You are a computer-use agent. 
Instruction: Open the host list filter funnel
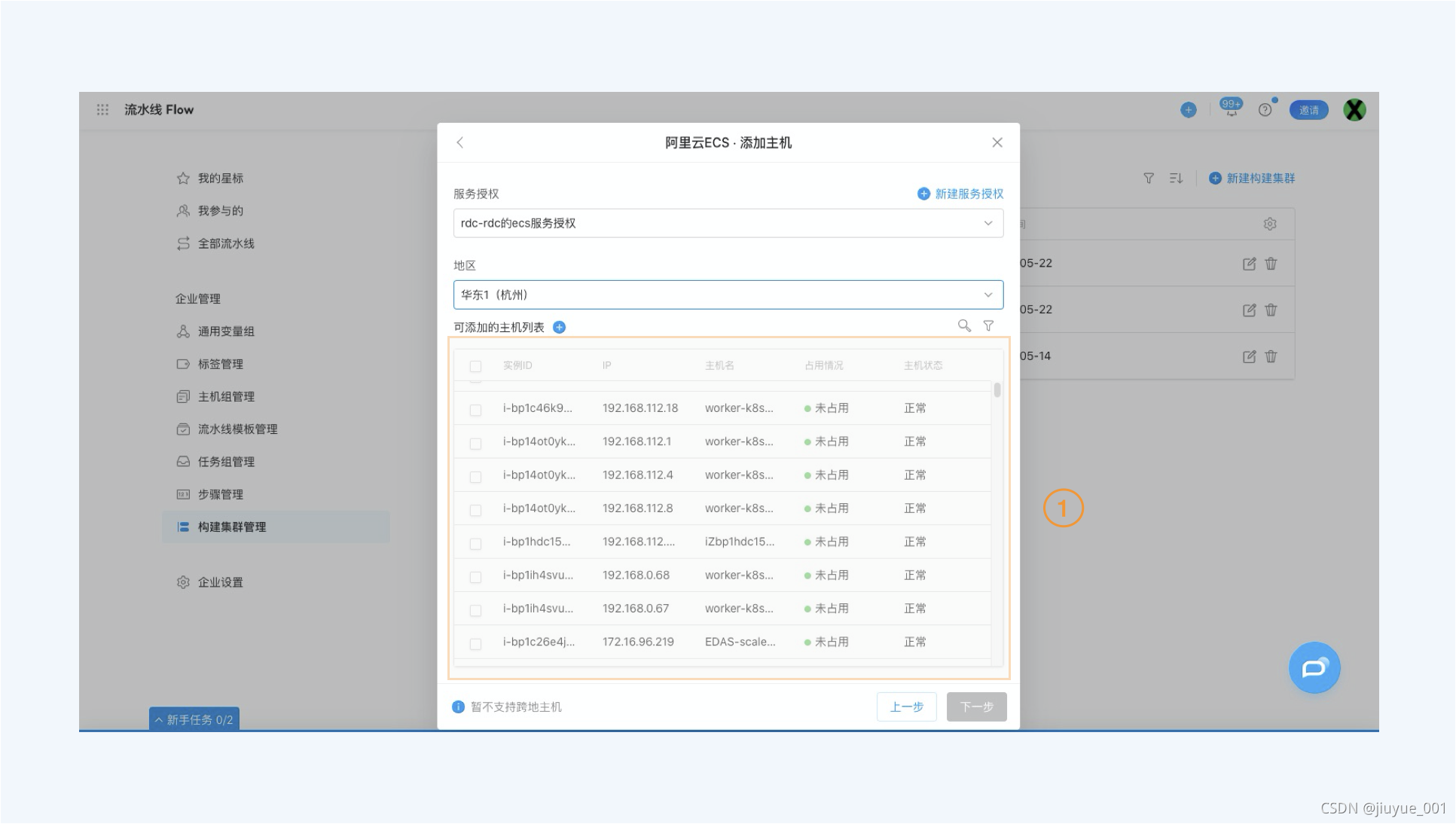click(988, 325)
